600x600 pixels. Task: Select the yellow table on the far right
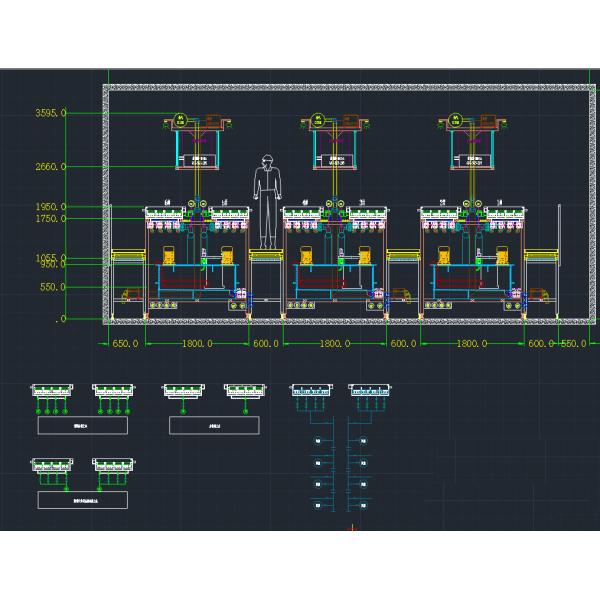coord(541,258)
